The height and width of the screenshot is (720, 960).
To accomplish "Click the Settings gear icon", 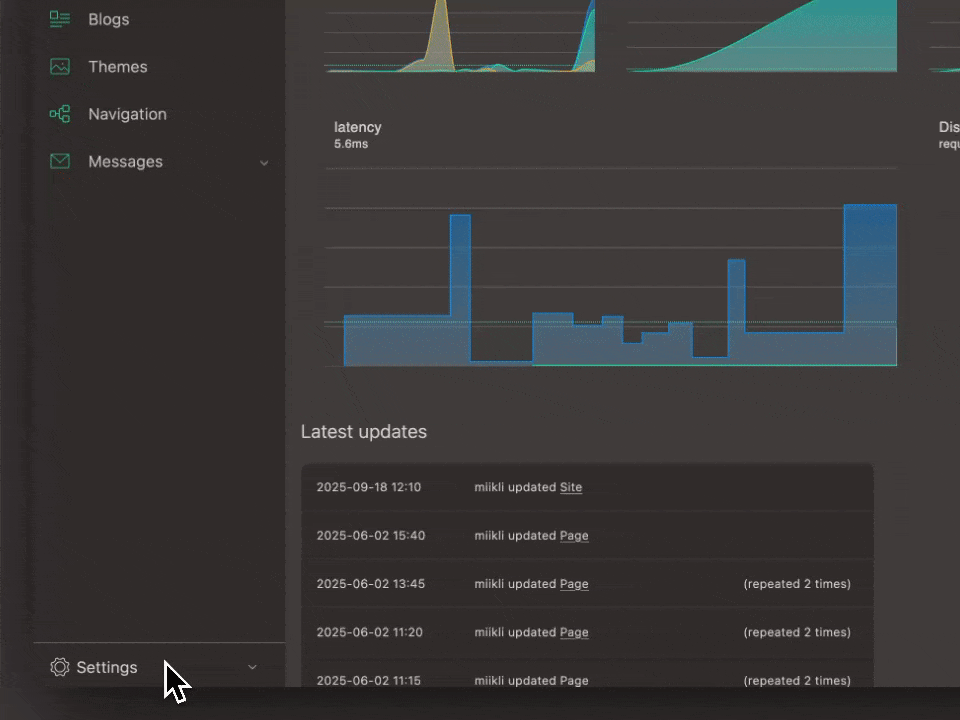I will [x=60, y=667].
